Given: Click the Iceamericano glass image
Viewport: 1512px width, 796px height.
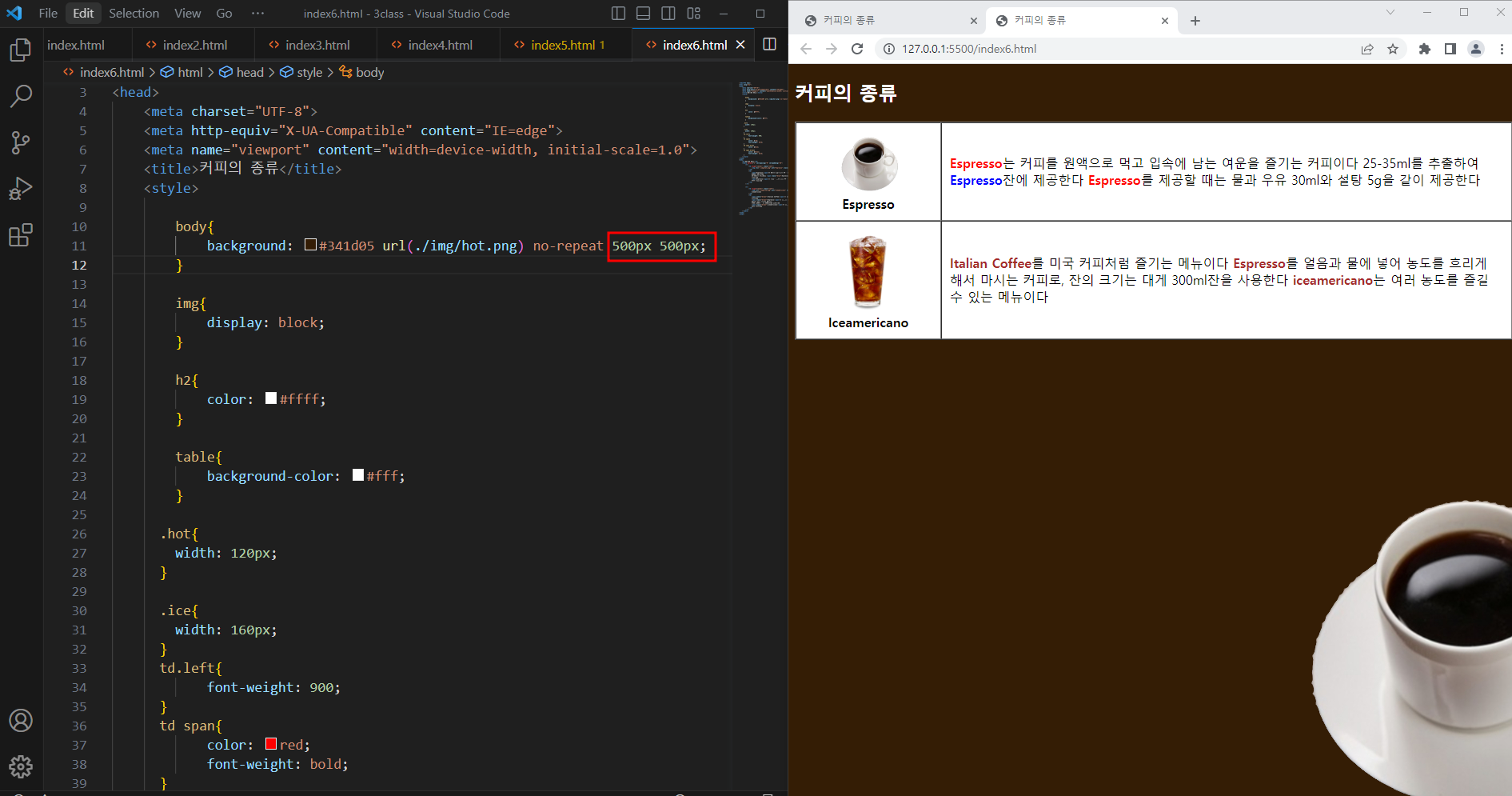Looking at the screenshot, I should tap(868, 272).
